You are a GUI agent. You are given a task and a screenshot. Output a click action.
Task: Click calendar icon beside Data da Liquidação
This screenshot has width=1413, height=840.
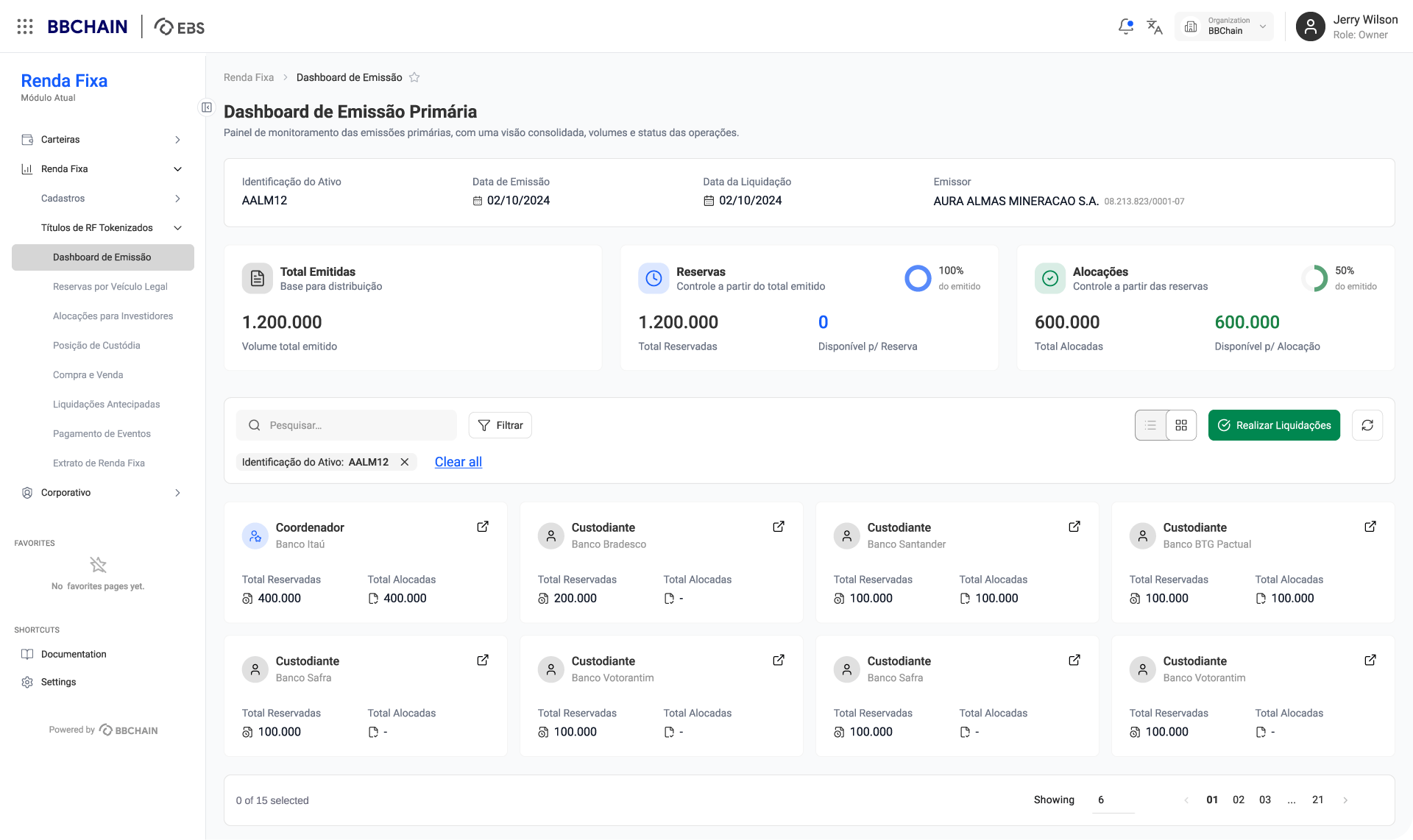point(709,201)
